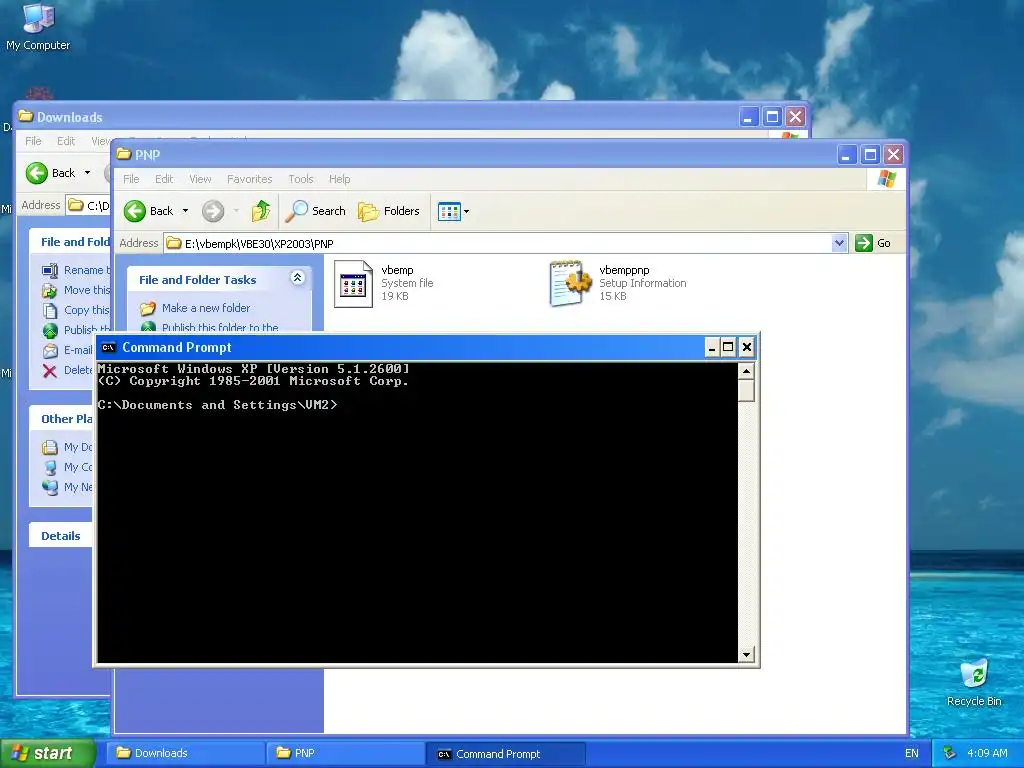Click the Copy this task icon in Downloads

[50, 310]
